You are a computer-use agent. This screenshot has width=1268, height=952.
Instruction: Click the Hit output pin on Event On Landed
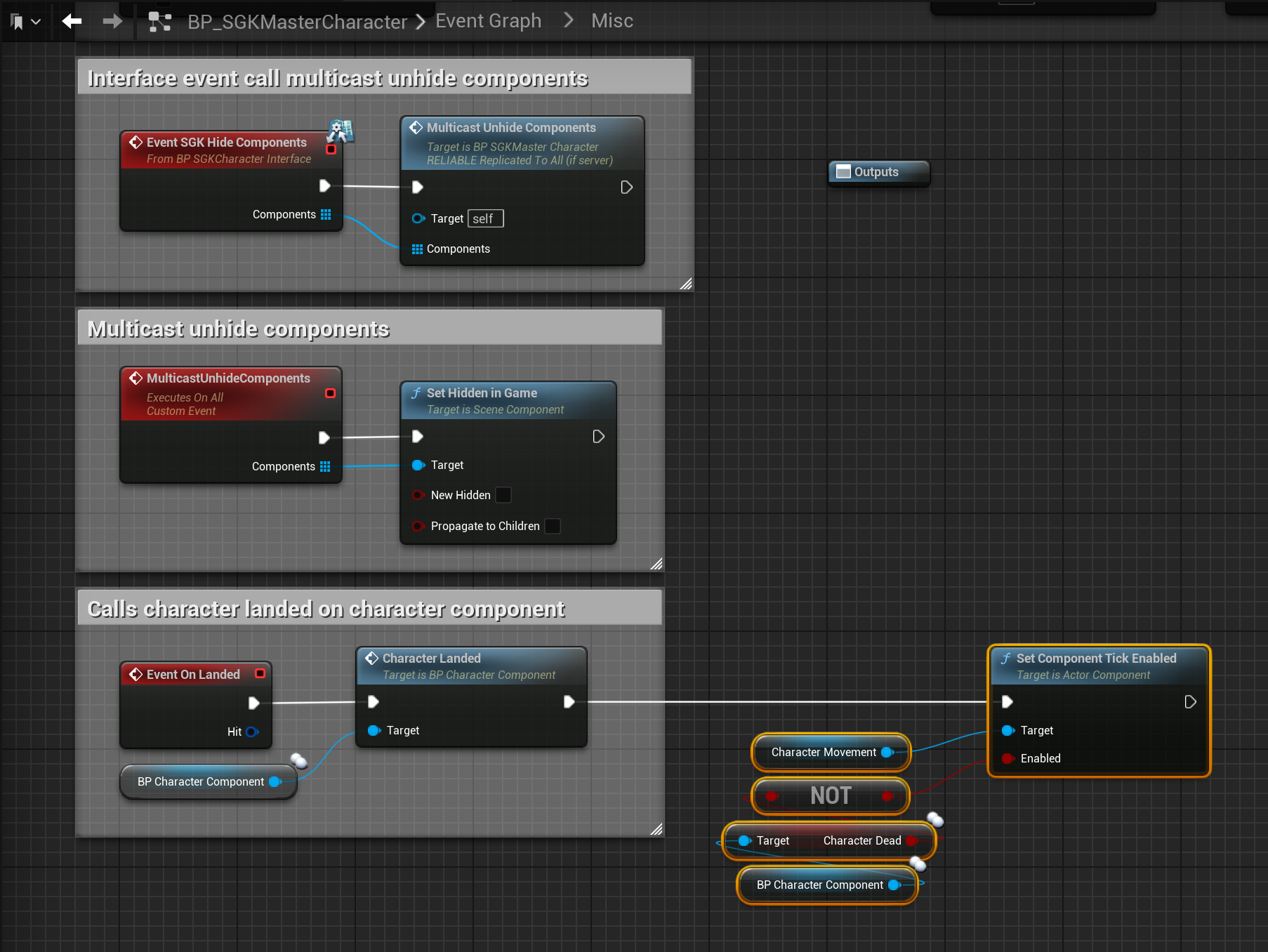pyautogui.click(x=252, y=732)
